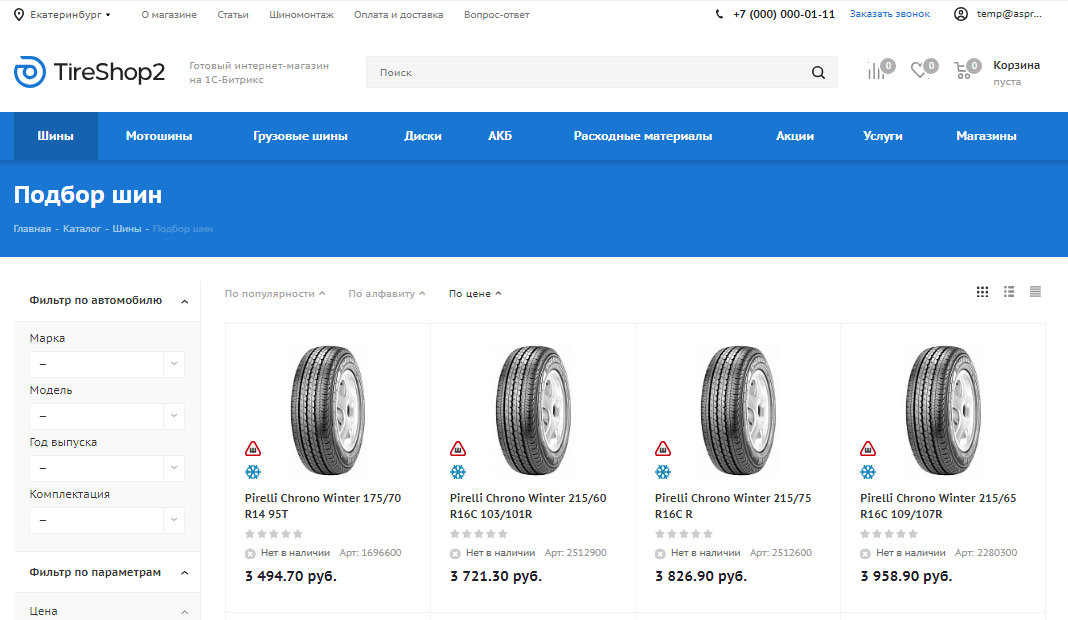Collapse the Цена filter section
This screenshot has width=1068, height=620.
(x=185, y=612)
